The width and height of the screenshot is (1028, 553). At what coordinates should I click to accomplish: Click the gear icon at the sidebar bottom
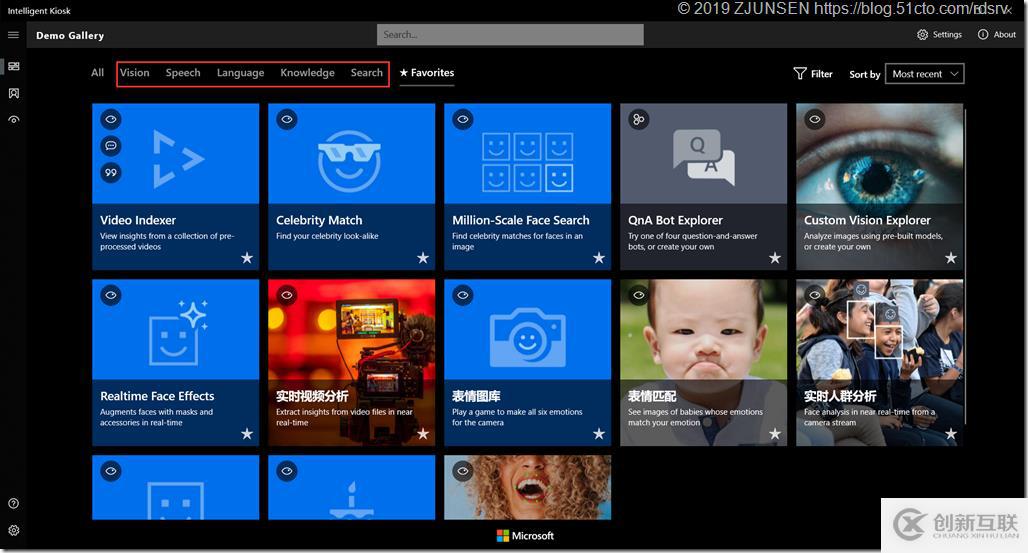coord(13,530)
